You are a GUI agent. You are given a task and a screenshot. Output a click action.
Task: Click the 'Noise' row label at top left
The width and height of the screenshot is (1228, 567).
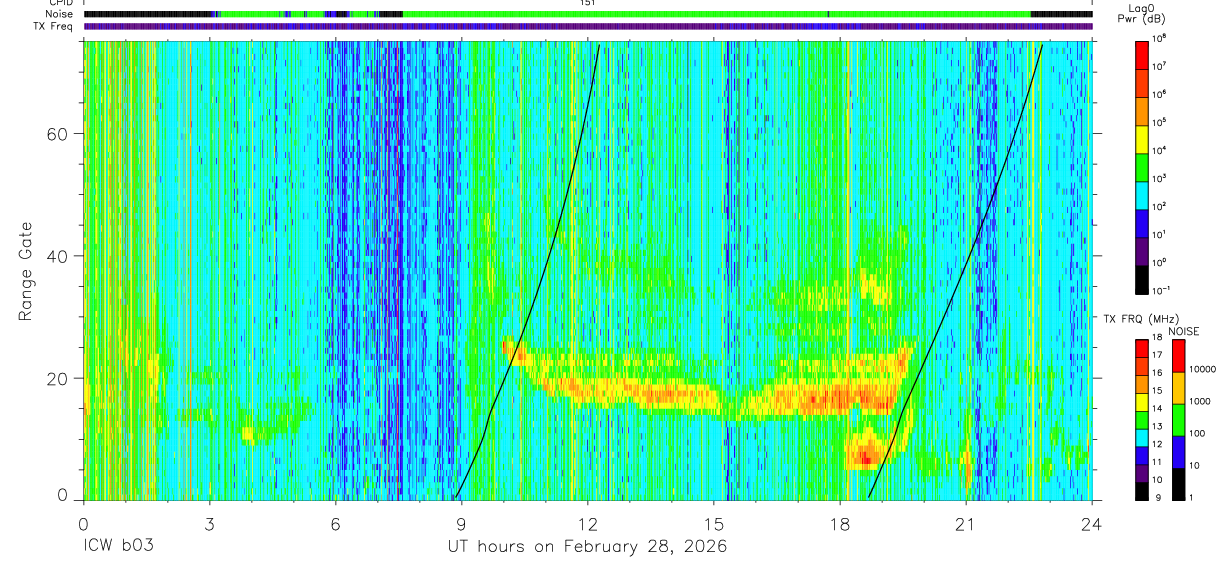[60, 14]
